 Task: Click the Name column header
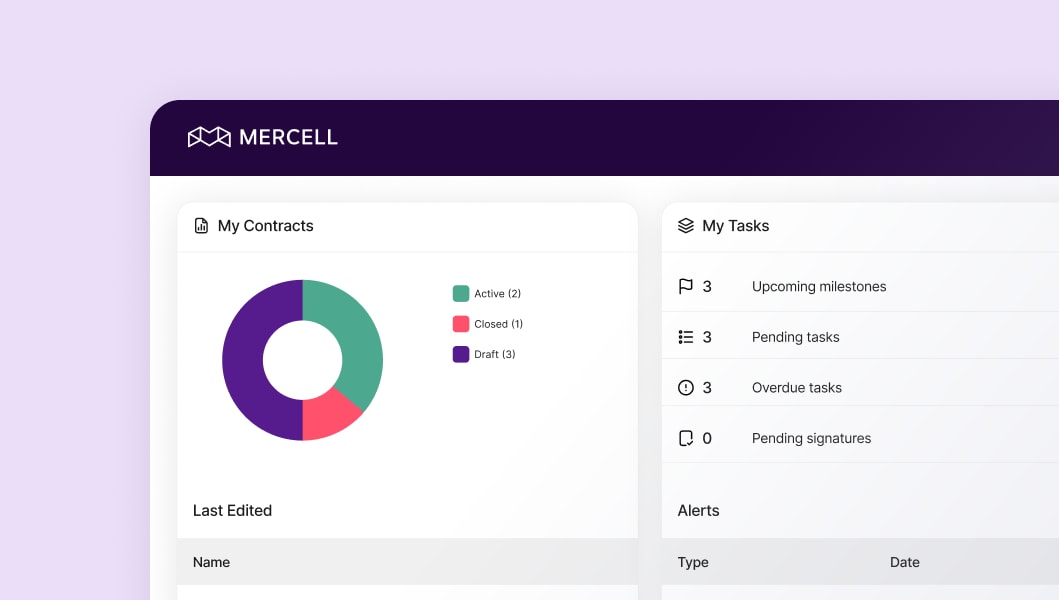[211, 562]
